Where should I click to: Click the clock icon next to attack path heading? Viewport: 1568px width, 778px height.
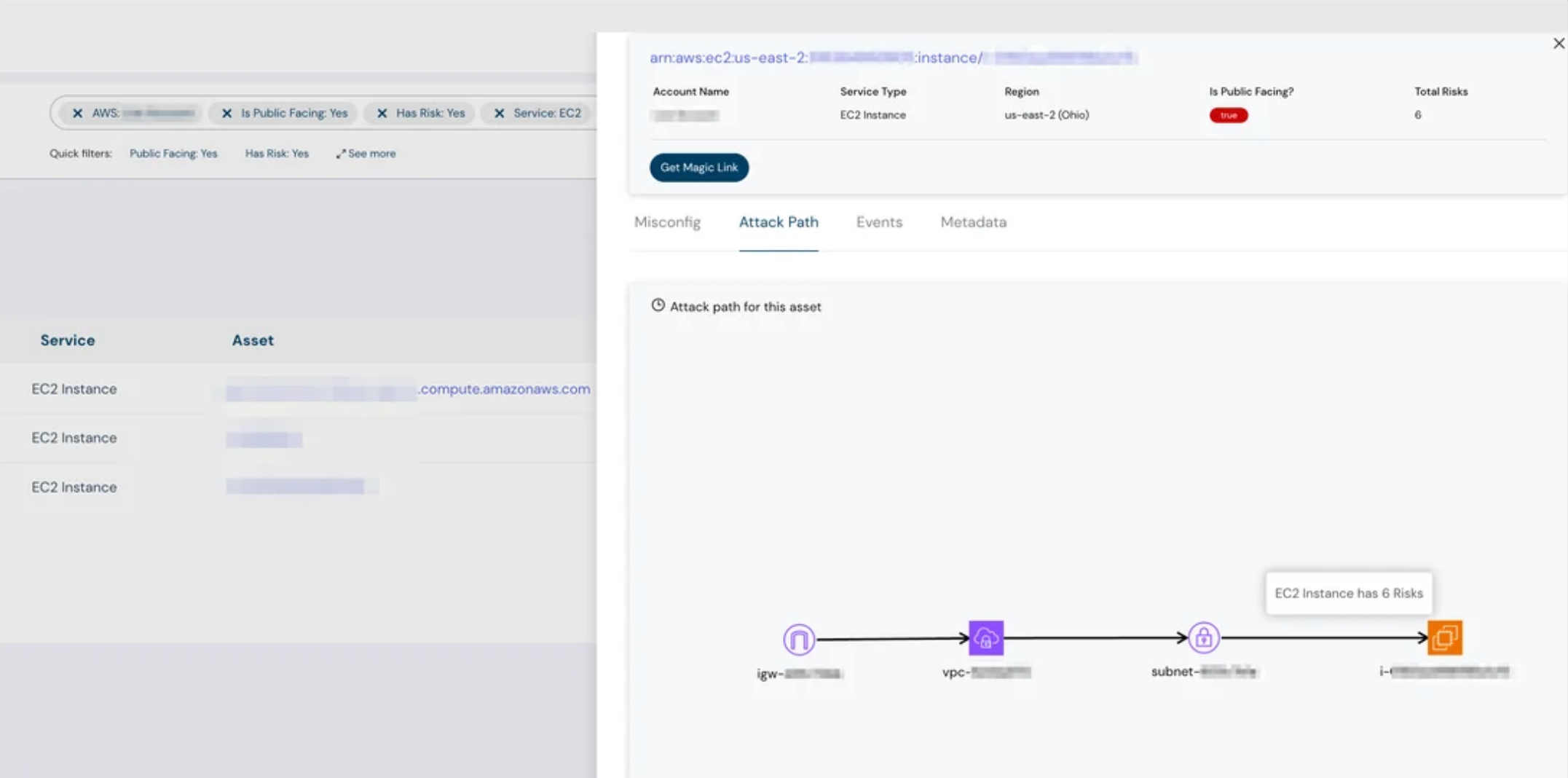coord(658,306)
